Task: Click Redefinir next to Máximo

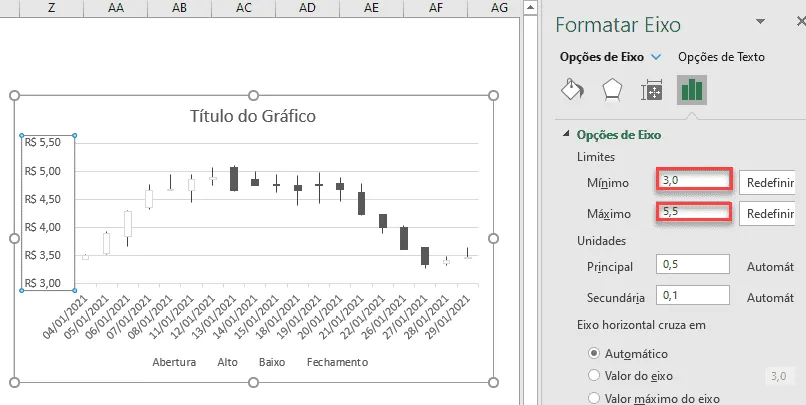Action: coord(767,214)
